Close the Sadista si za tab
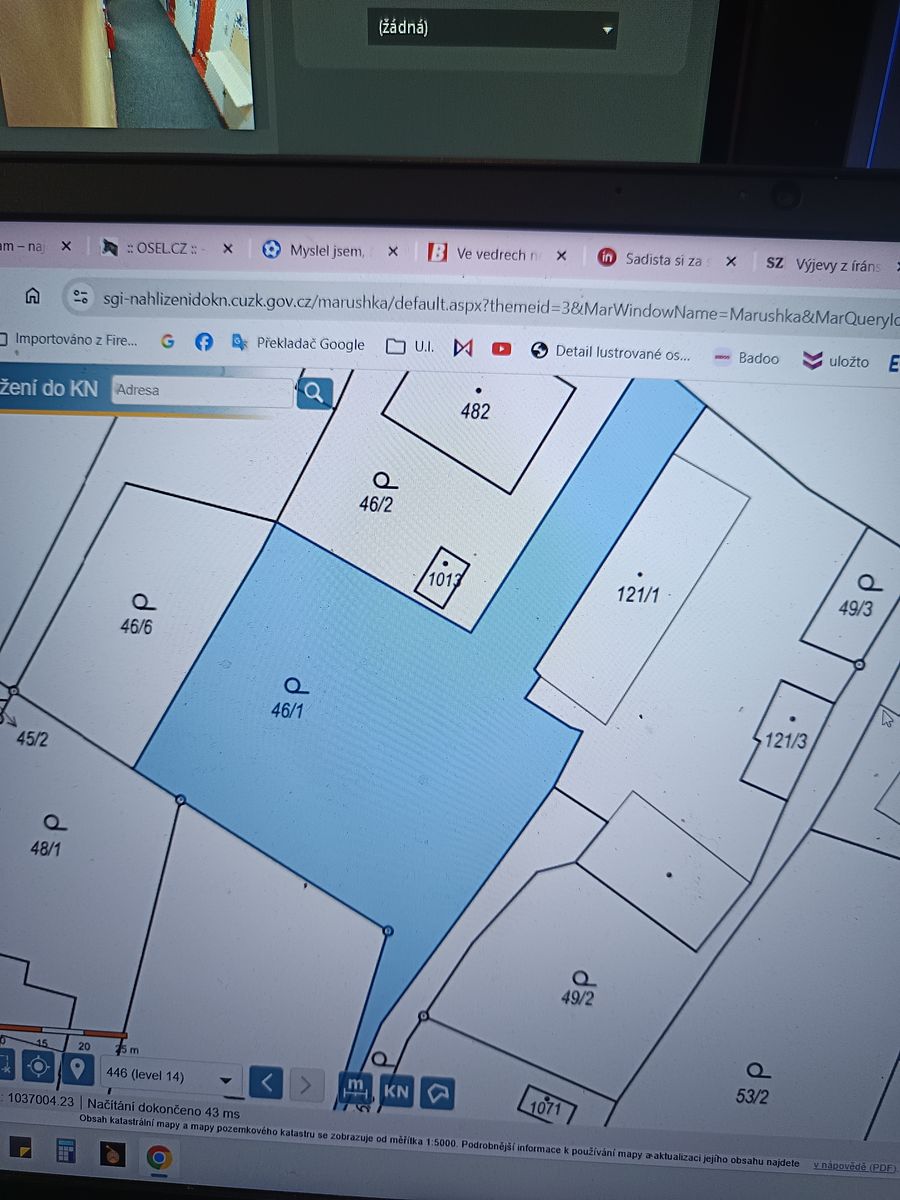This screenshot has height=1200, width=900. (x=731, y=261)
